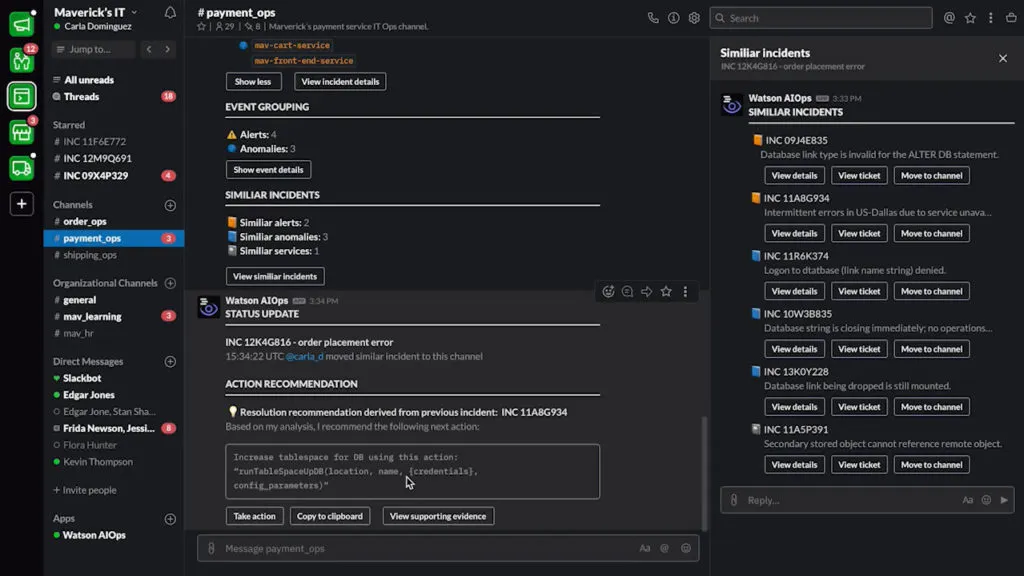Open the order_ops channel
The image size is (1024, 576).
tap(84, 221)
